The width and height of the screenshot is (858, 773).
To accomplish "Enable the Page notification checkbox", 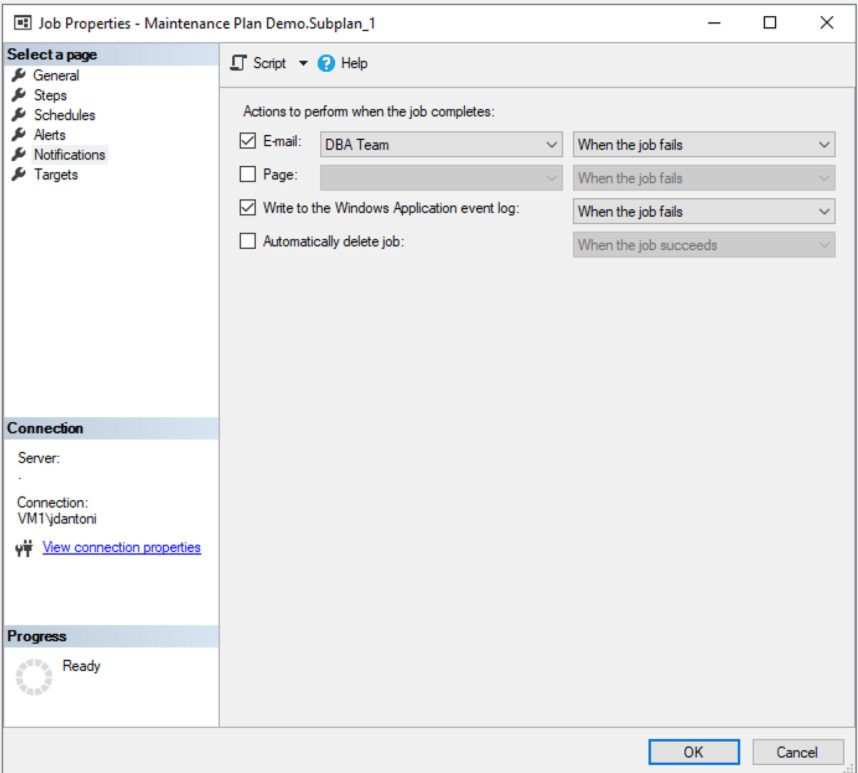I will 248,175.
